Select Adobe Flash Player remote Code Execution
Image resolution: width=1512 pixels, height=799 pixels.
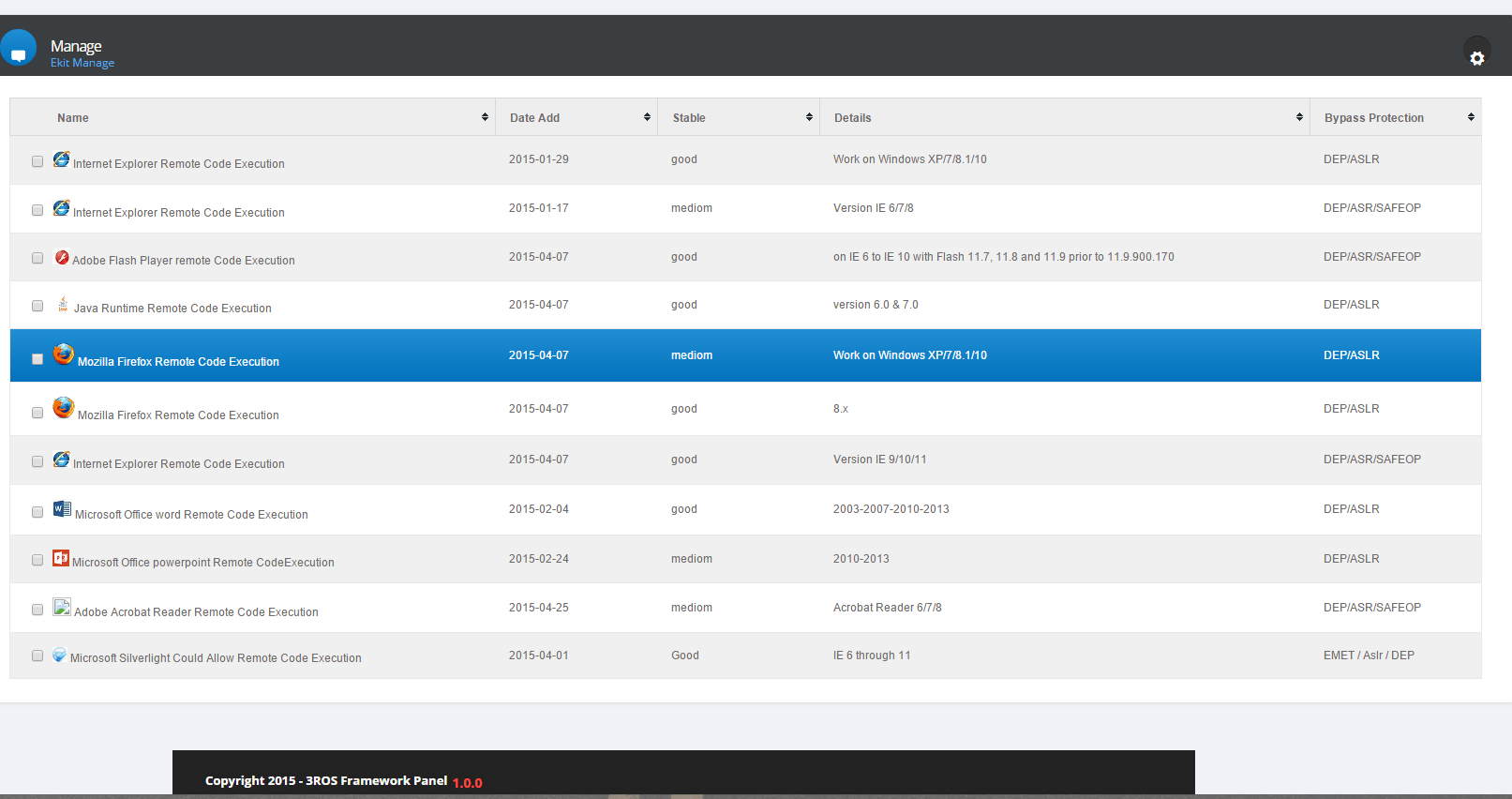184,261
